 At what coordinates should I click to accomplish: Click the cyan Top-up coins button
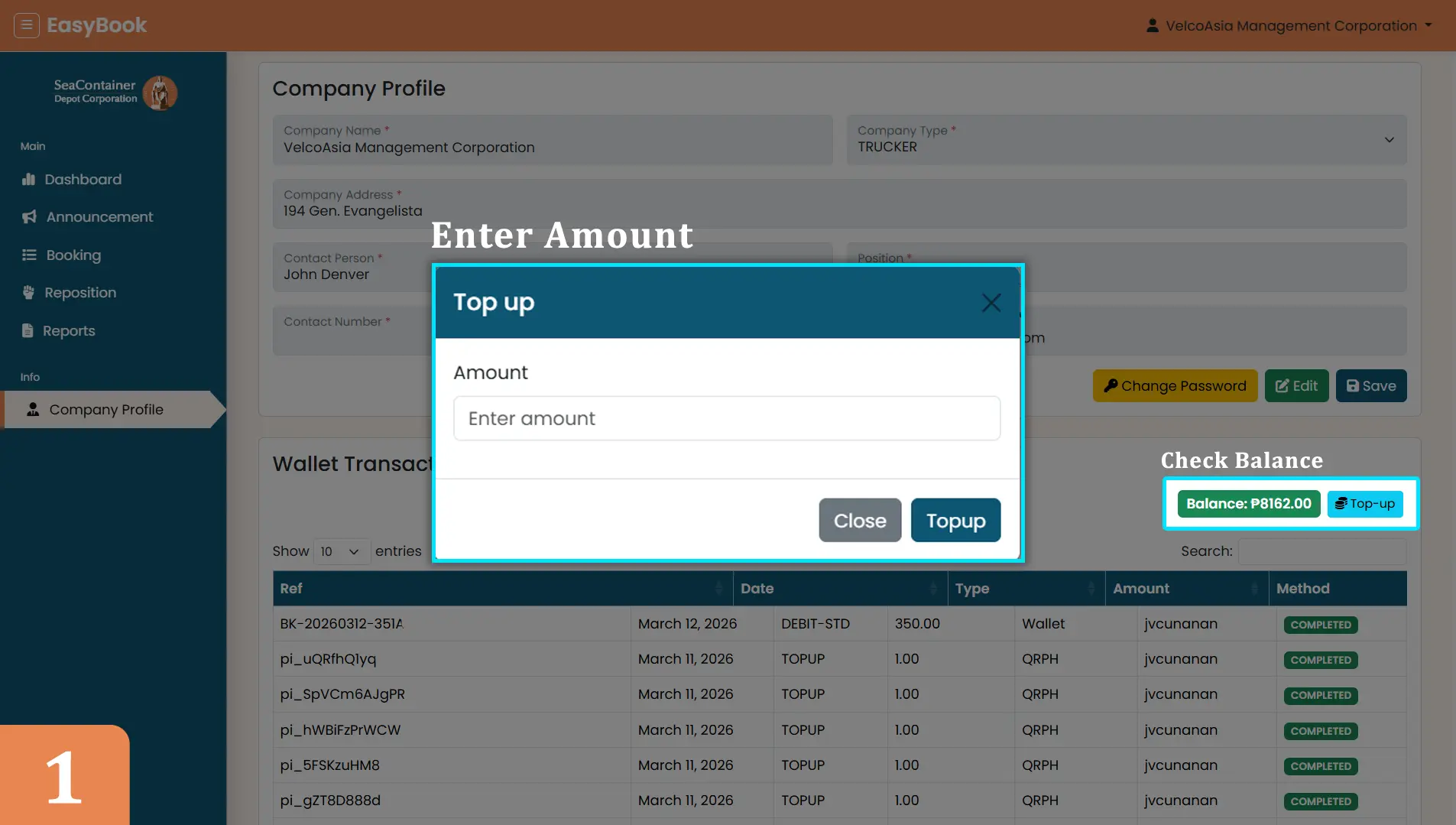tap(1365, 504)
